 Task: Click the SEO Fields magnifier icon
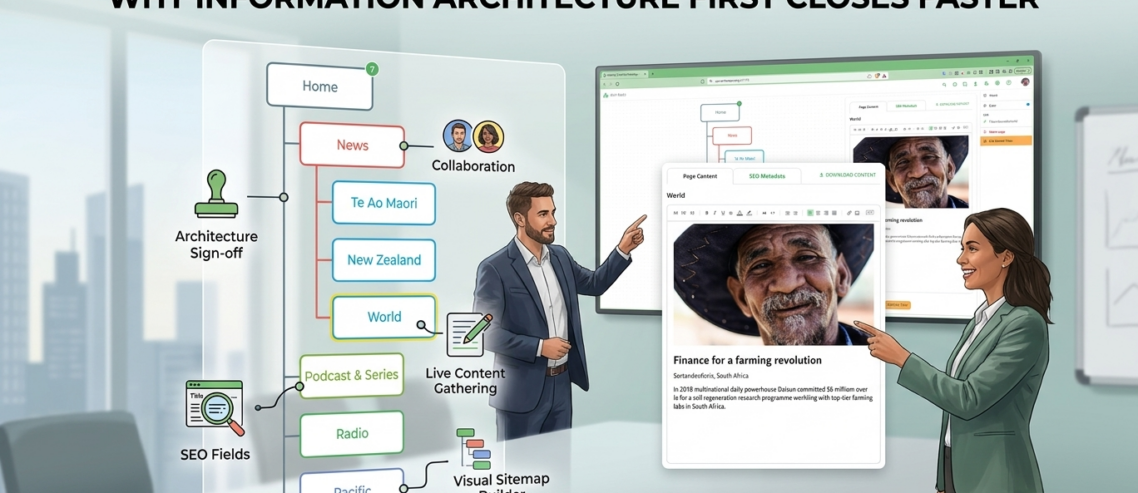click(215, 408)
